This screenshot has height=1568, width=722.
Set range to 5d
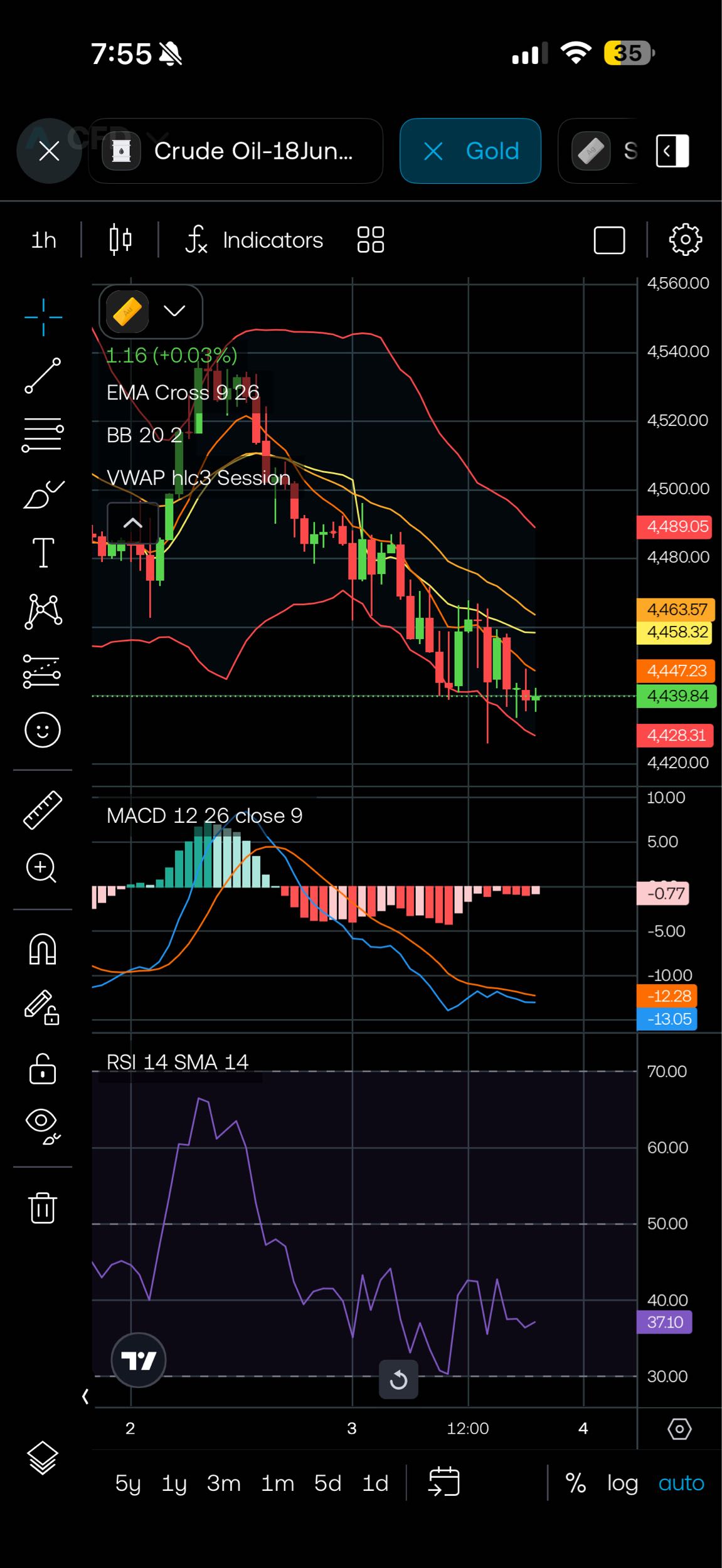tap(327, 1483)
